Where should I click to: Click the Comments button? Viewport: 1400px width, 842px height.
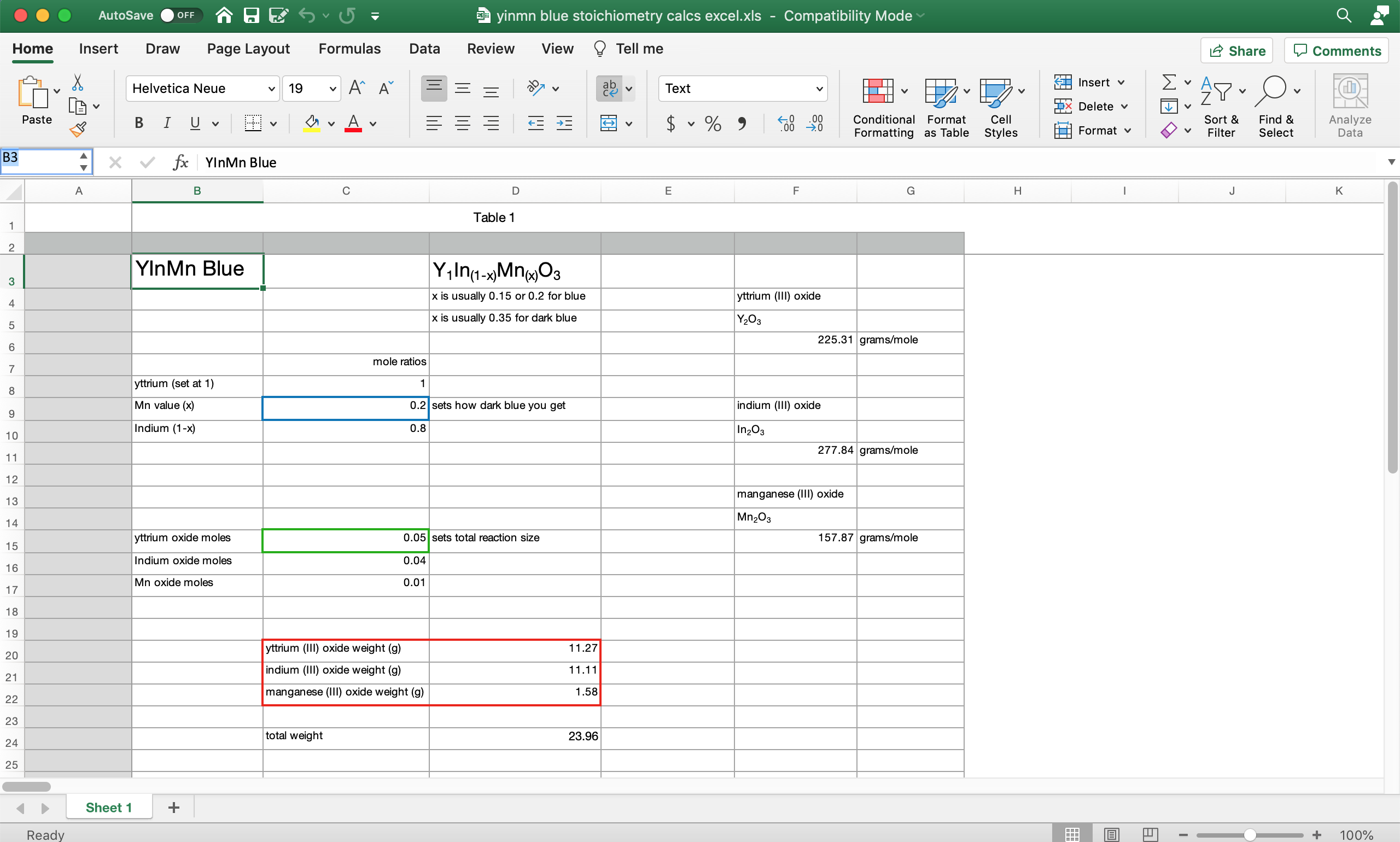pyautogui.click(x=1339, y=48)
